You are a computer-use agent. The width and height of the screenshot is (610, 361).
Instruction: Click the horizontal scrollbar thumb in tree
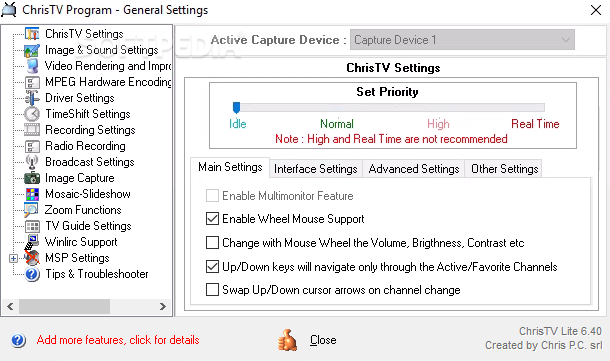pos(65,307)
